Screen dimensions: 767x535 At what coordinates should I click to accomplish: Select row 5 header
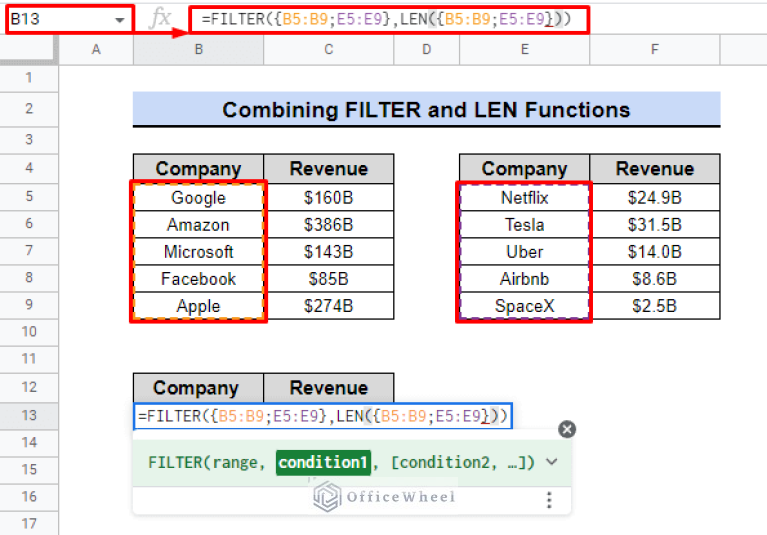tap(29, 197)
